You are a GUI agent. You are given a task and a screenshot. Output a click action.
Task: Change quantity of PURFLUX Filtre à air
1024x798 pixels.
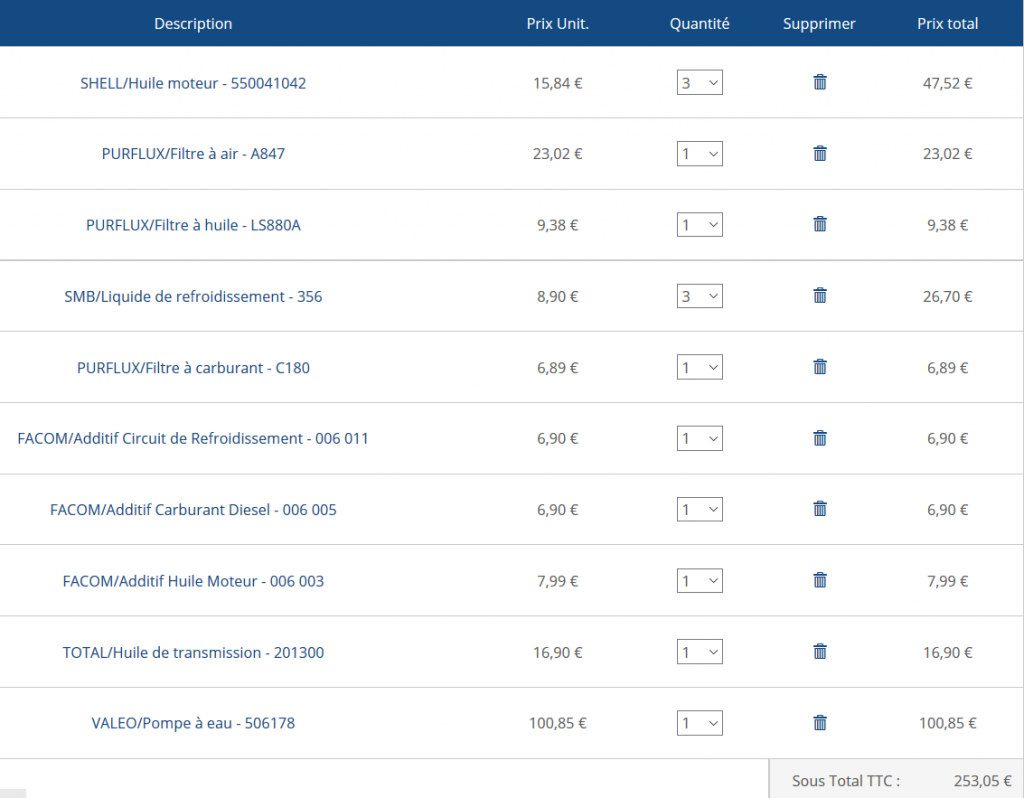(699, 153)
